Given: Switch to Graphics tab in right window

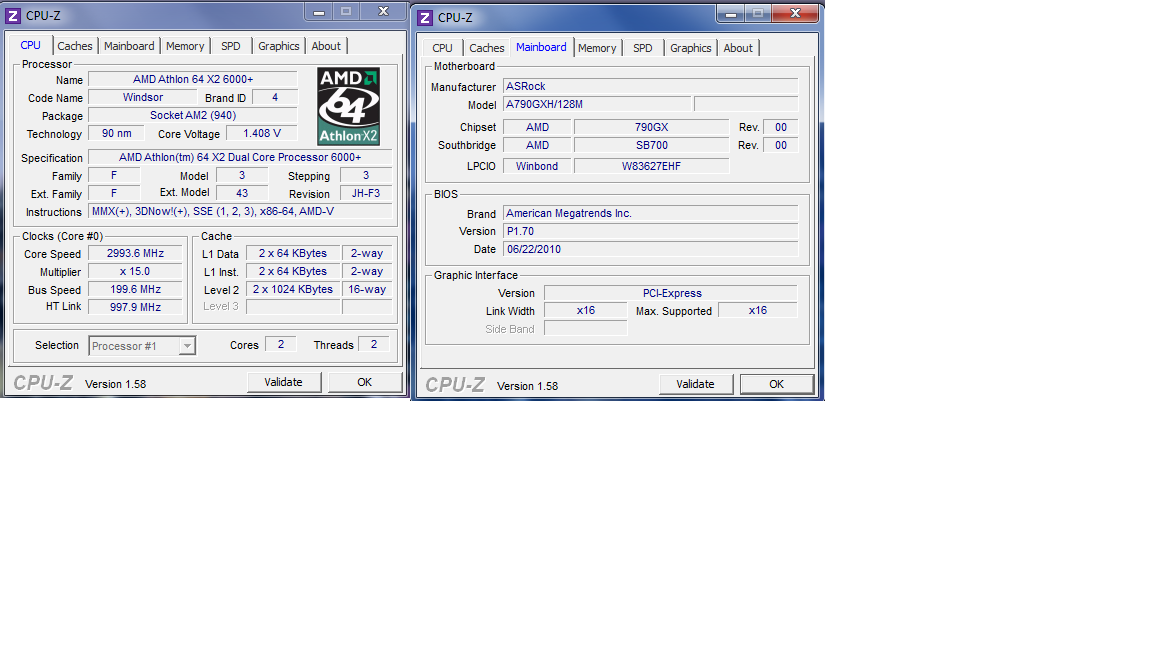Looking at the screenshot, I should pyautogui.click(x=691, y=48).
